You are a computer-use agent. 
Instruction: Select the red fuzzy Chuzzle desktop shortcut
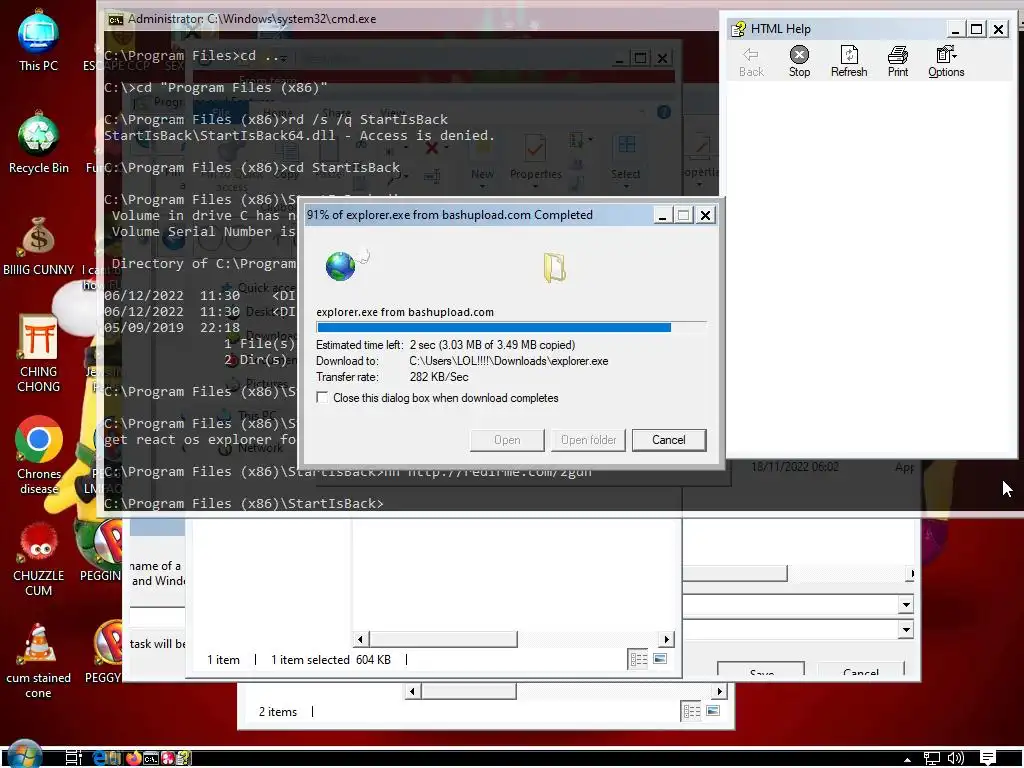pos(39,560)
